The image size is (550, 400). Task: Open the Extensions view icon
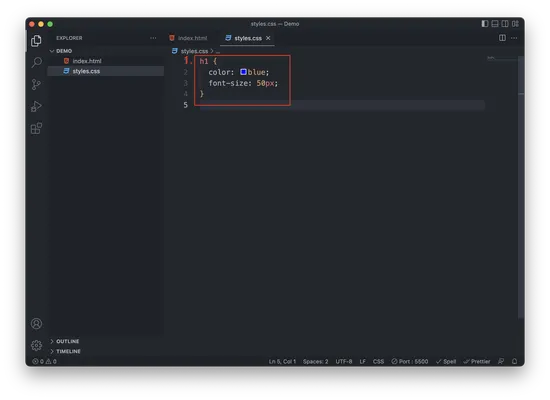click(36, 128)
